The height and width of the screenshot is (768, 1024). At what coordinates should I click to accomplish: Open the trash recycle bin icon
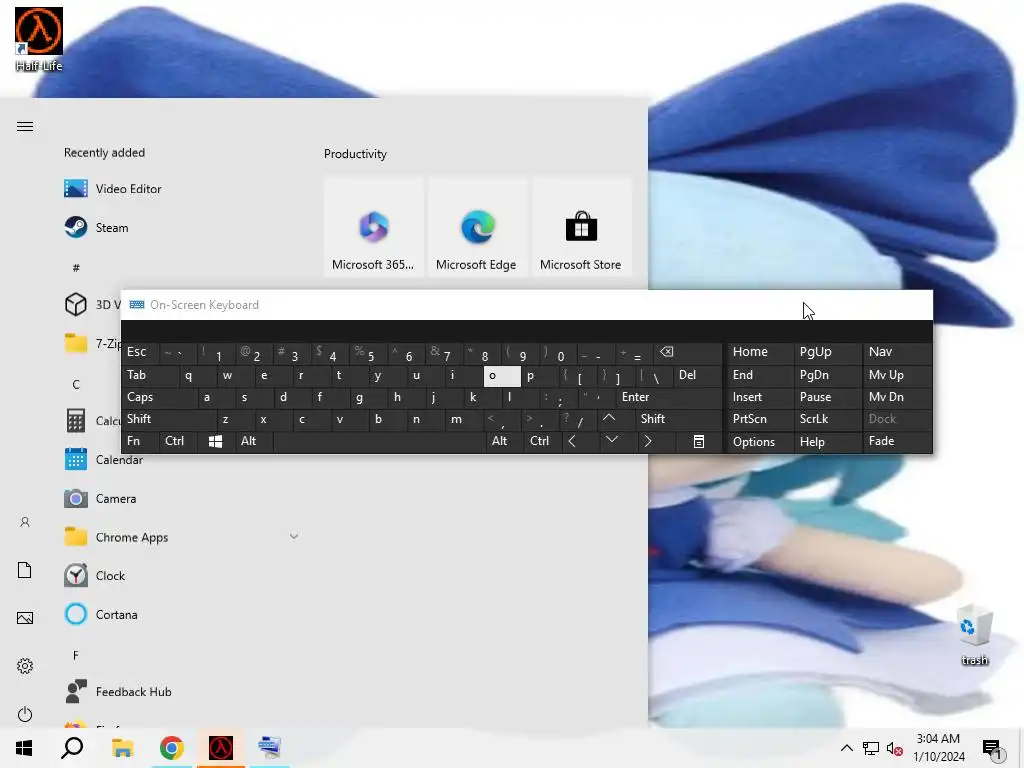(x=974, y=635)
